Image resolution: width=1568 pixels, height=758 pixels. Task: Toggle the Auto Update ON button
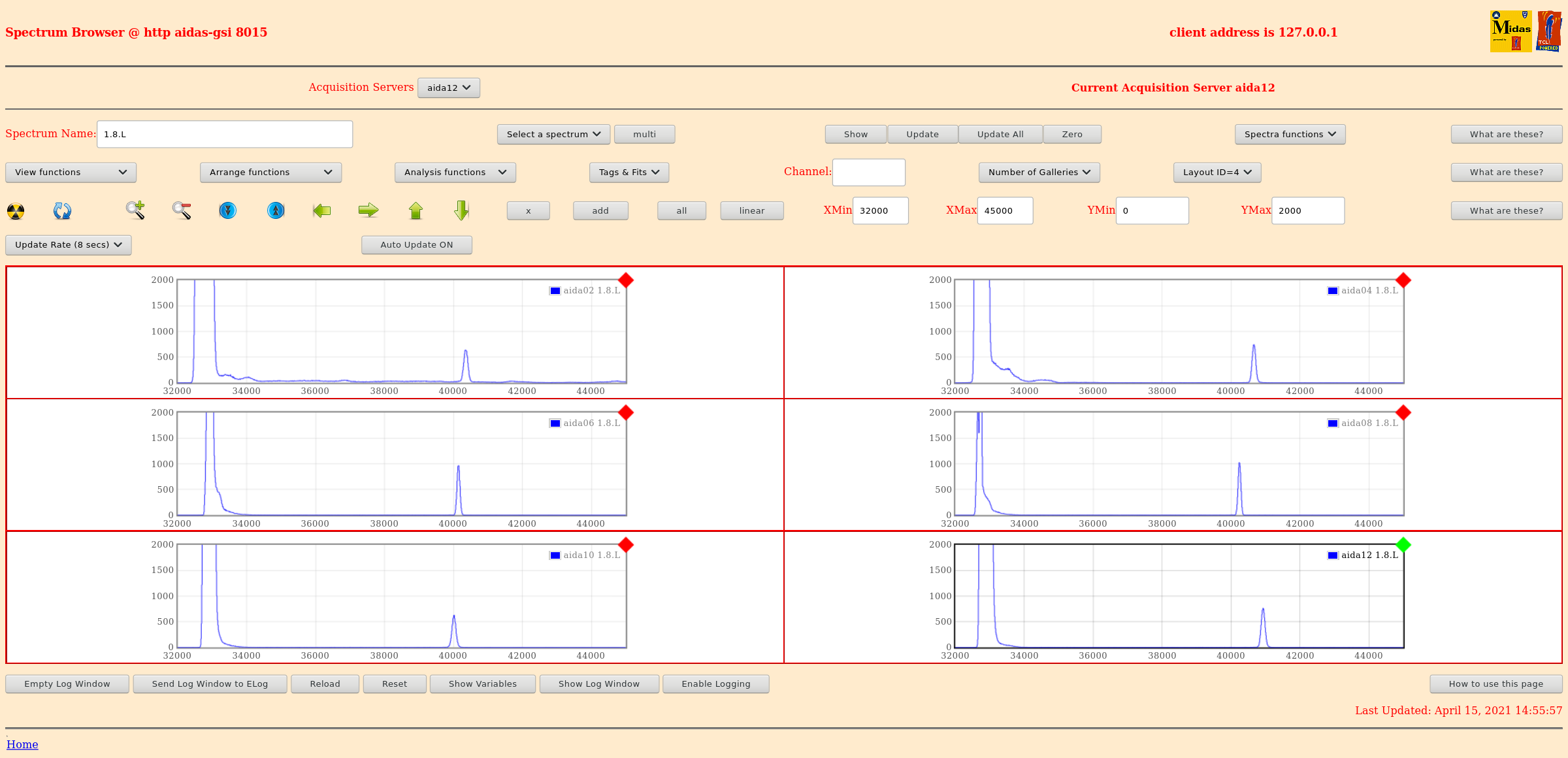point(416,245)
